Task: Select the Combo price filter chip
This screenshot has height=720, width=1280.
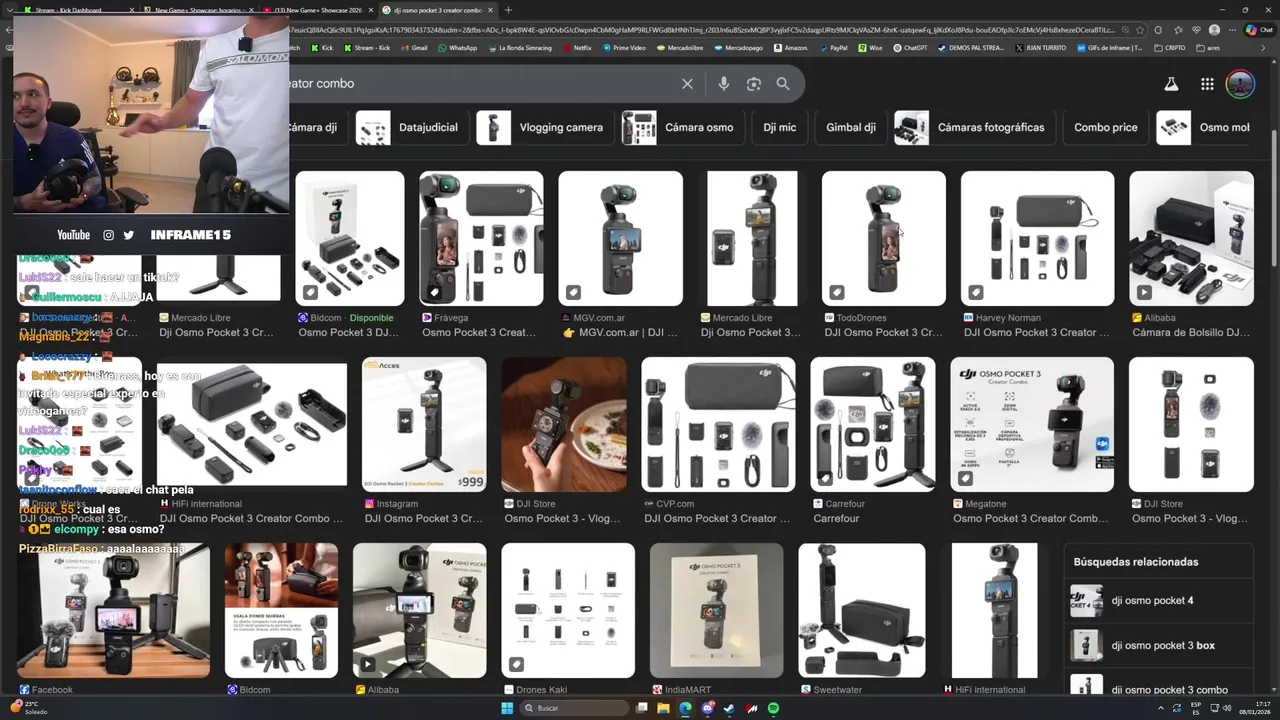Action: click(1105, 128)
